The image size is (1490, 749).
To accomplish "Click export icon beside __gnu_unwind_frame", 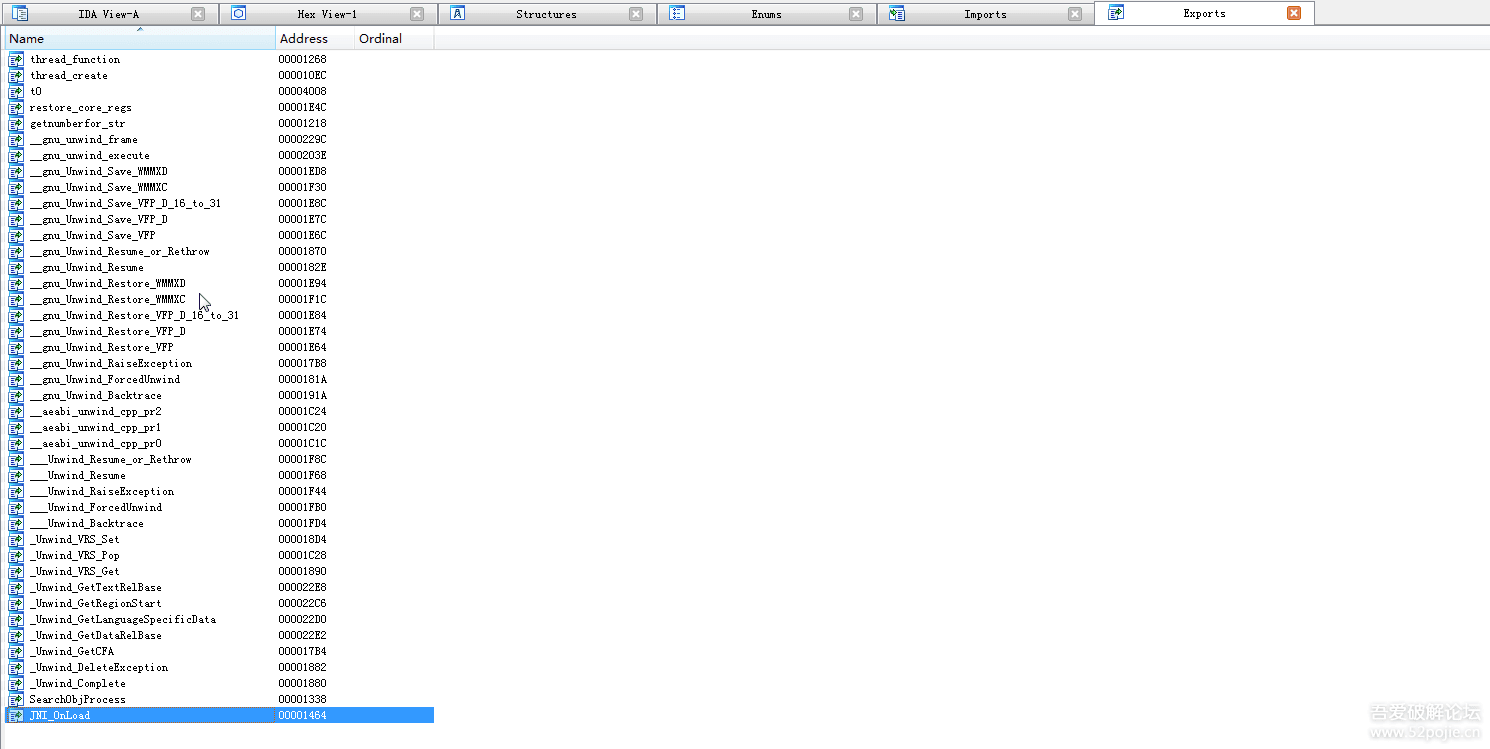I will tap(16, 140).
